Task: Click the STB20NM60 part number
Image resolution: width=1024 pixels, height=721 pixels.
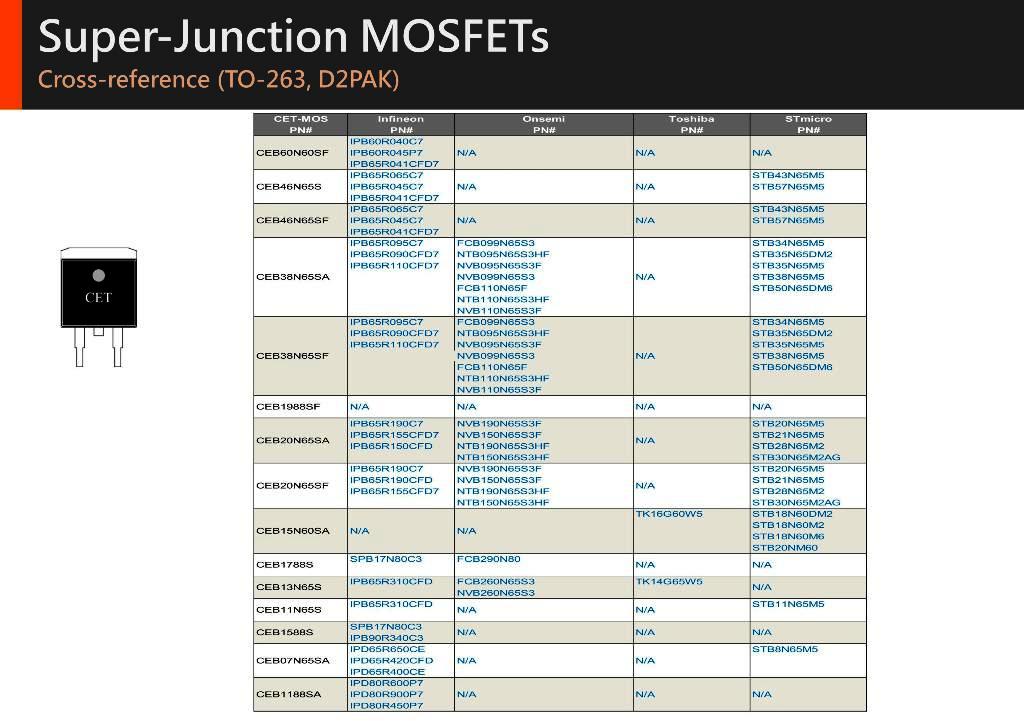Action: pyautogui.click(x=785, y=548)
